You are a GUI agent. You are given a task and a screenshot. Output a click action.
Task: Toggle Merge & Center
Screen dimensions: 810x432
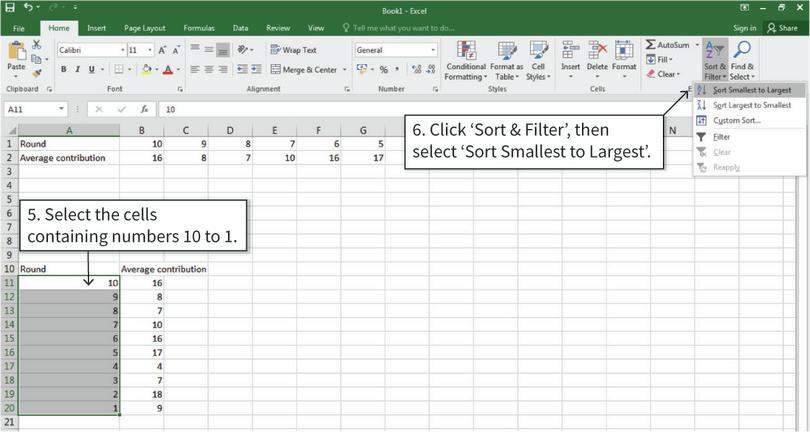304,69
